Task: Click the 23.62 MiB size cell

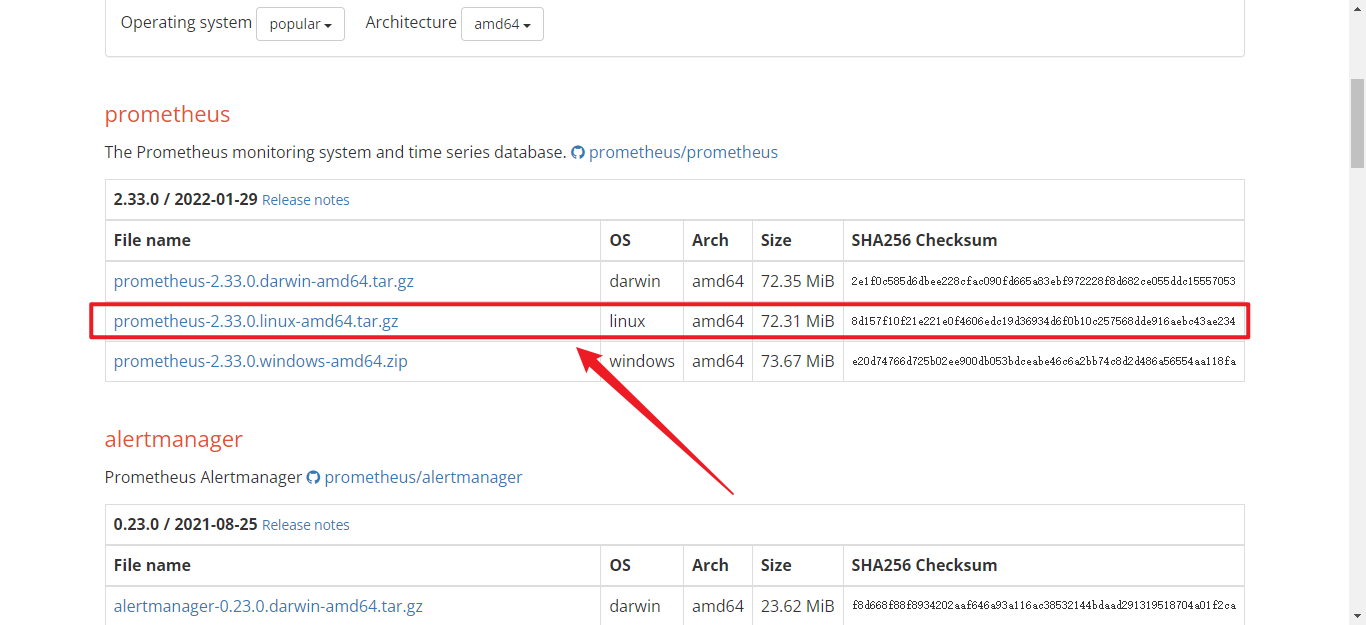Action: click(x=797, y=606)
